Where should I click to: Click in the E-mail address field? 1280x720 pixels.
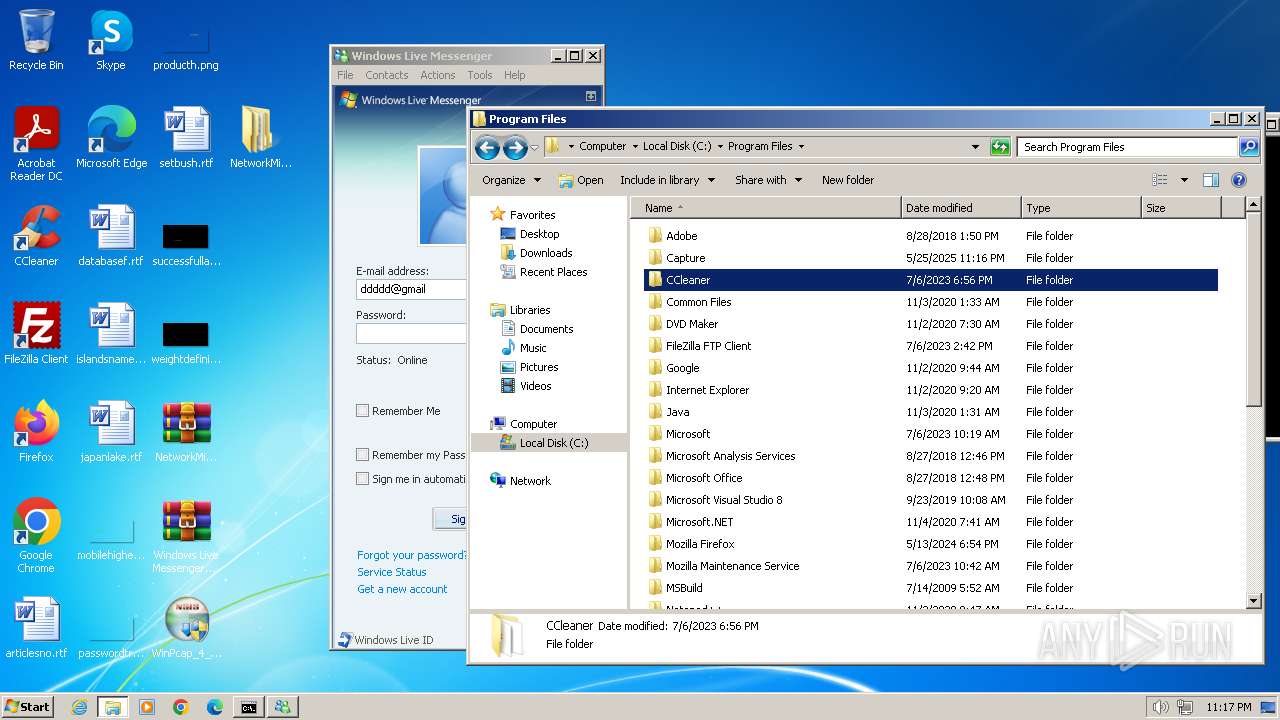click(411, 289)
